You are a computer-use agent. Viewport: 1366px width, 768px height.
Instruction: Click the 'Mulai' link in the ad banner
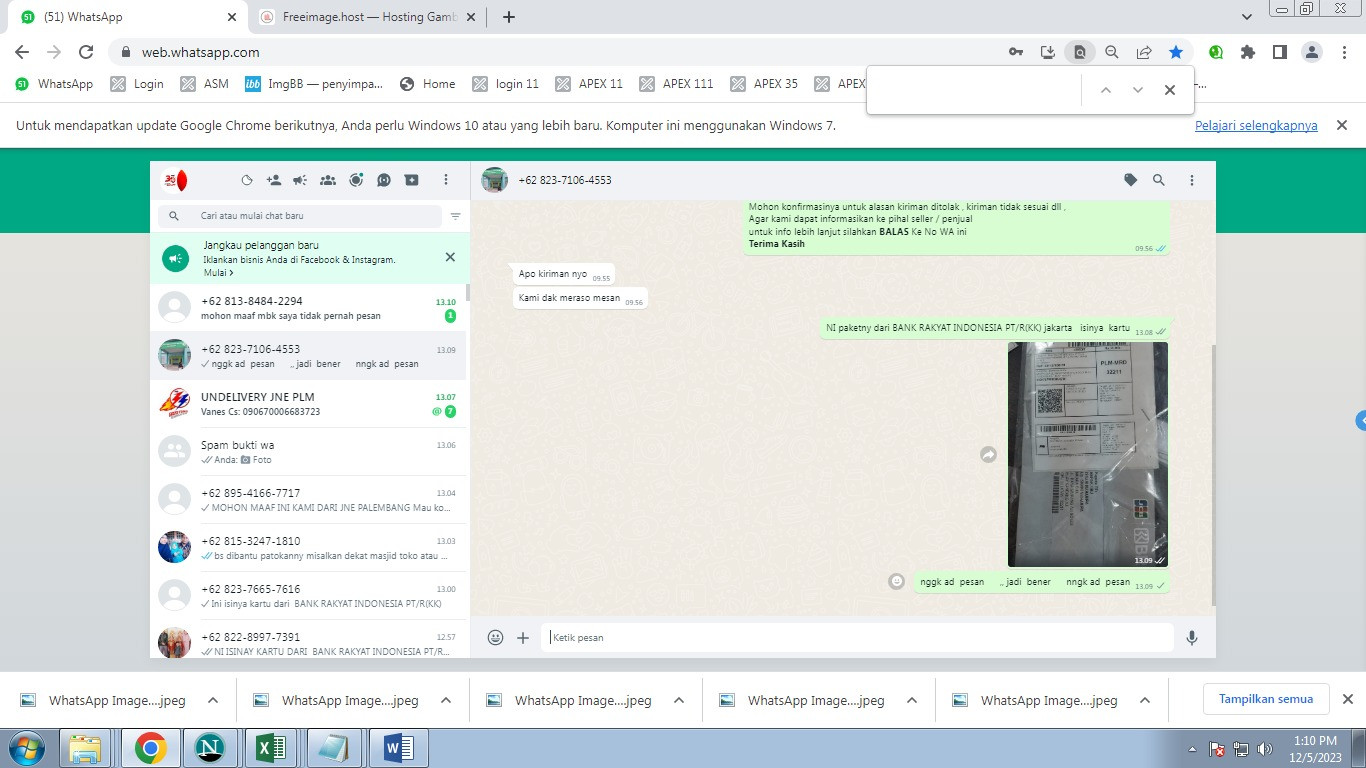218,273
